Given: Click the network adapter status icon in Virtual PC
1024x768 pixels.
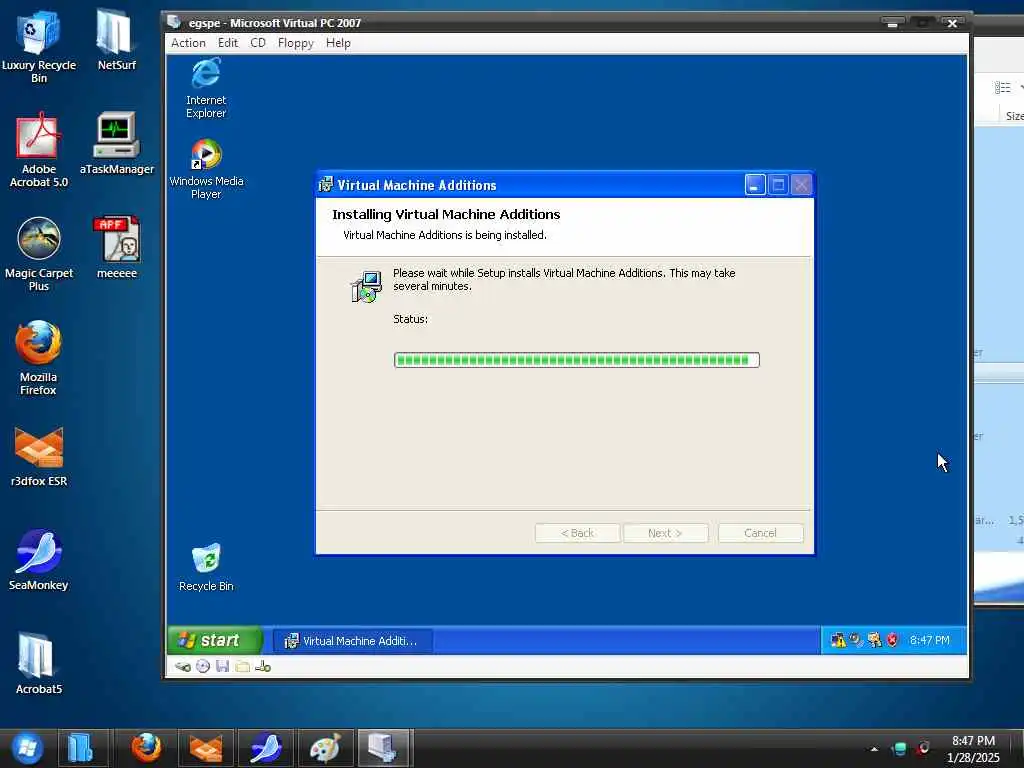Looking at the screenshot, I should point(263,666).
